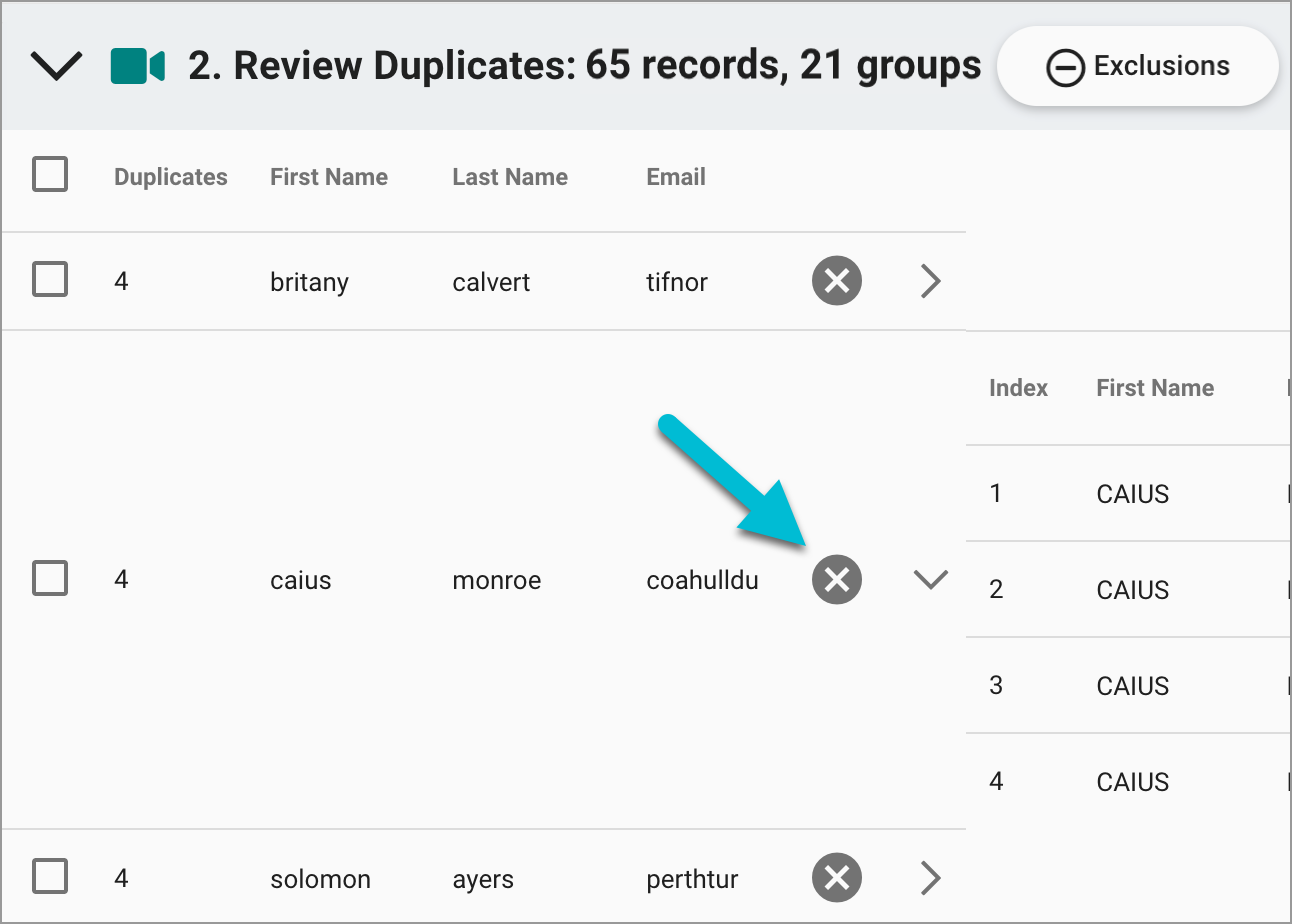1292x924 pixels.
Task: Exclude solomon ayers using the X icon
Action: click(837, 877)
